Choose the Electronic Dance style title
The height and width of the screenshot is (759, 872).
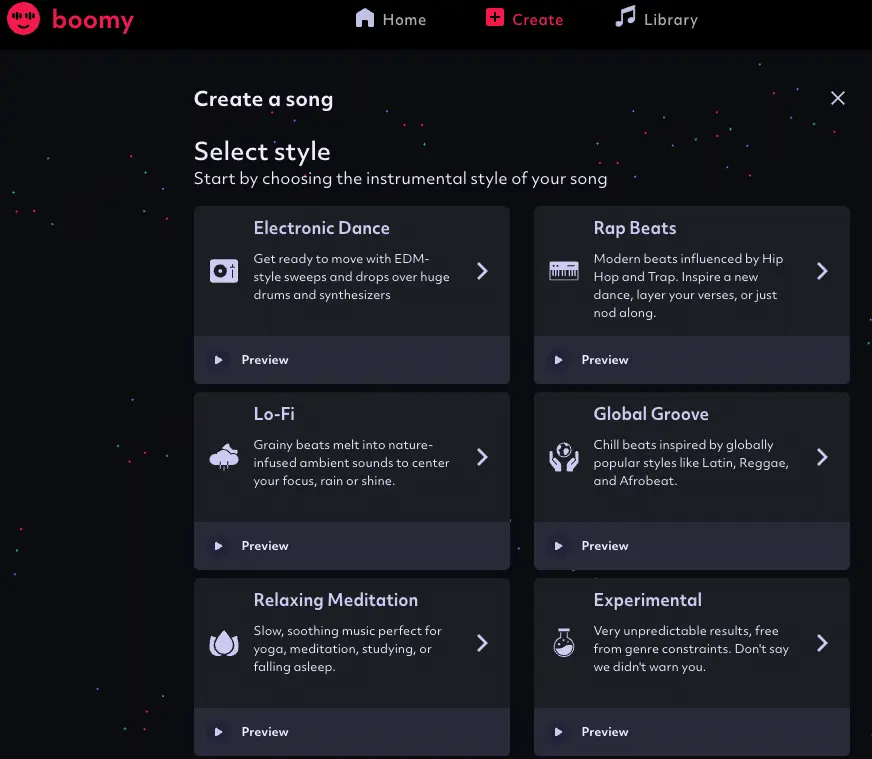pyautogui.click(x=321, y=228)
